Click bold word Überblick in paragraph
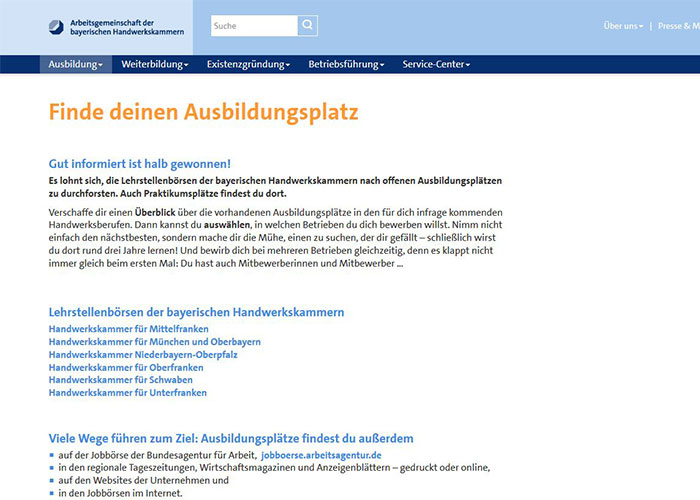The width and height of the screenshot is (700, 500). click(155, 212)
